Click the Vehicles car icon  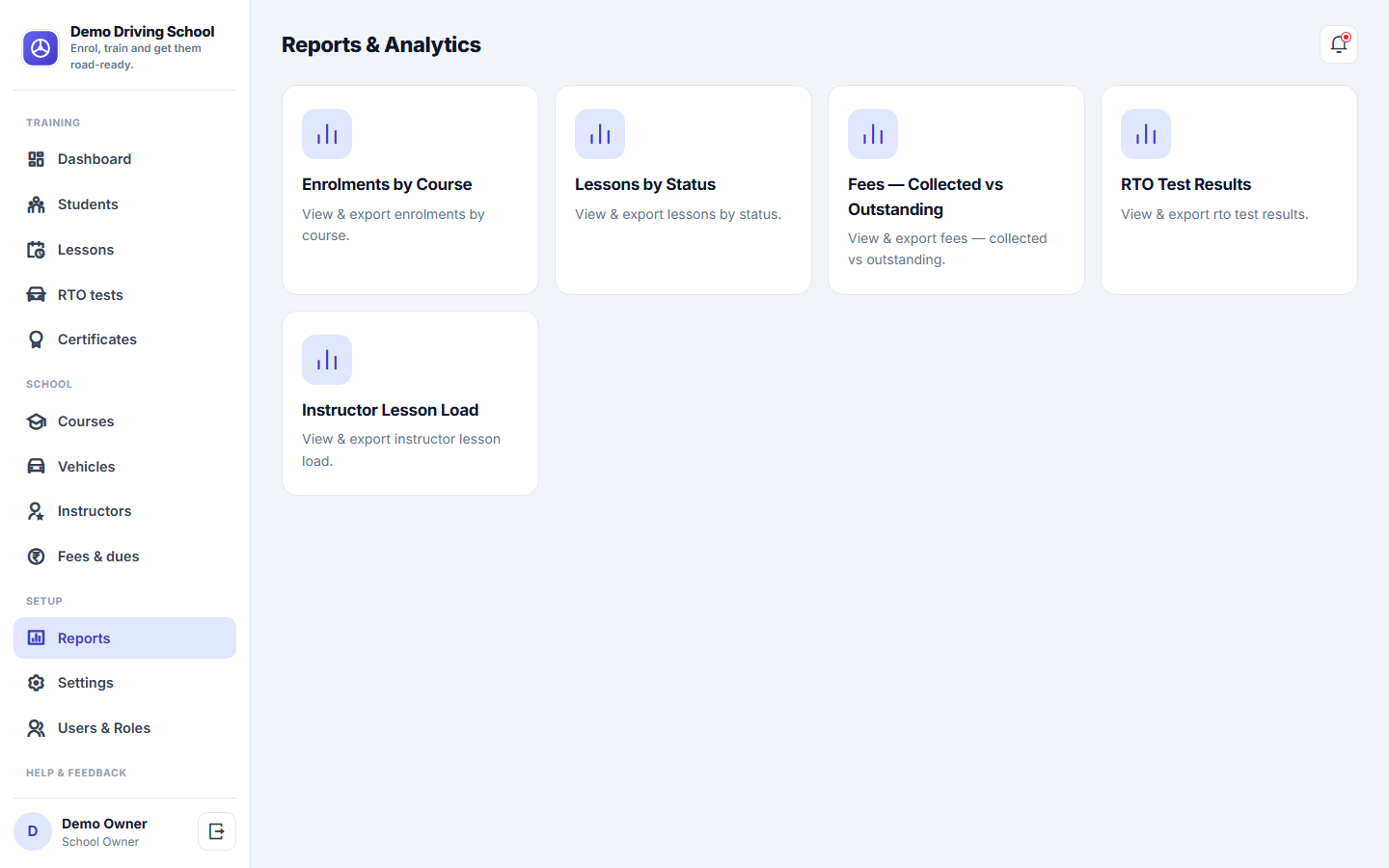click(36, 467)
